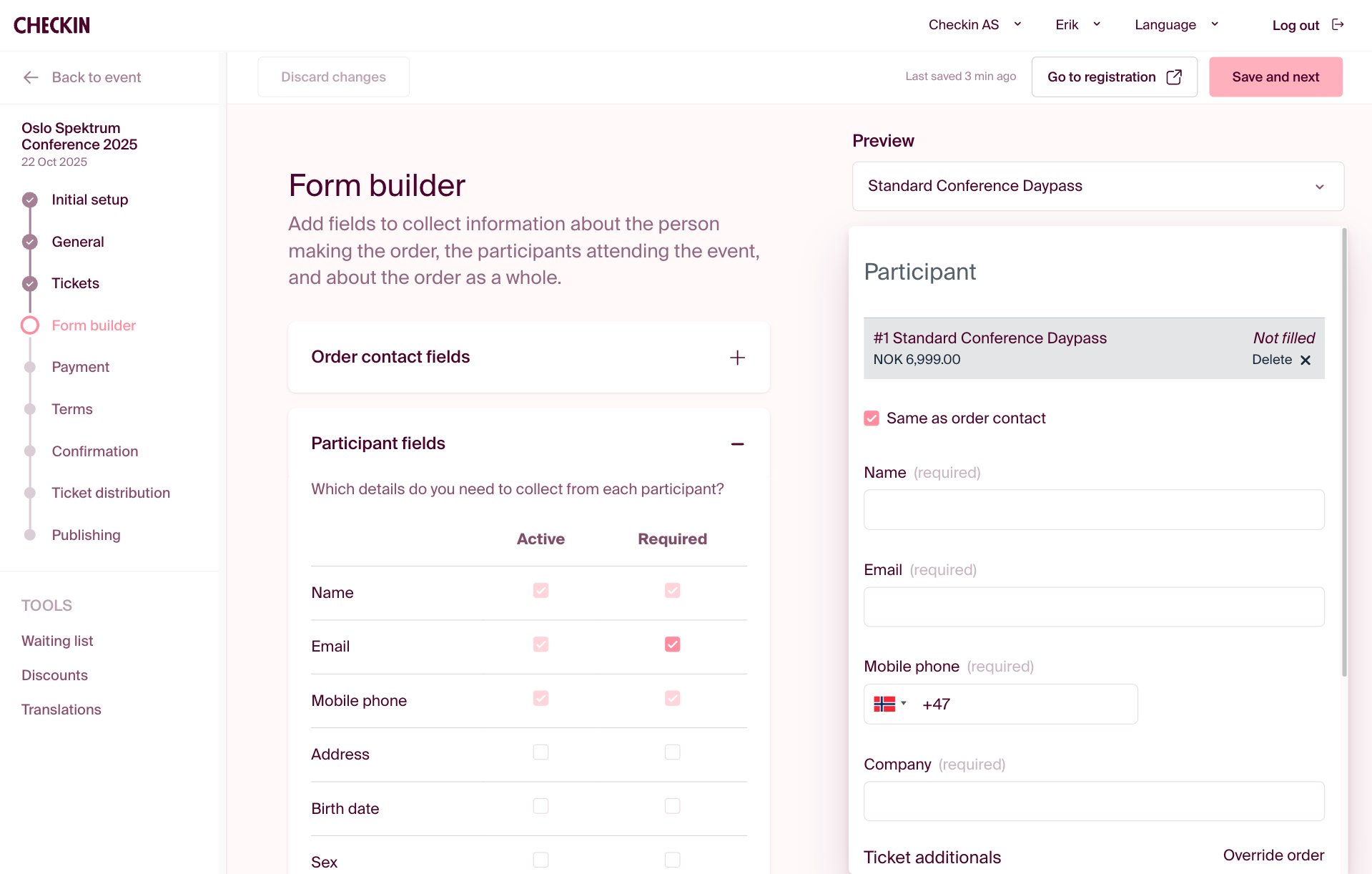Collapse the Participant fields section

click(737, 444)
